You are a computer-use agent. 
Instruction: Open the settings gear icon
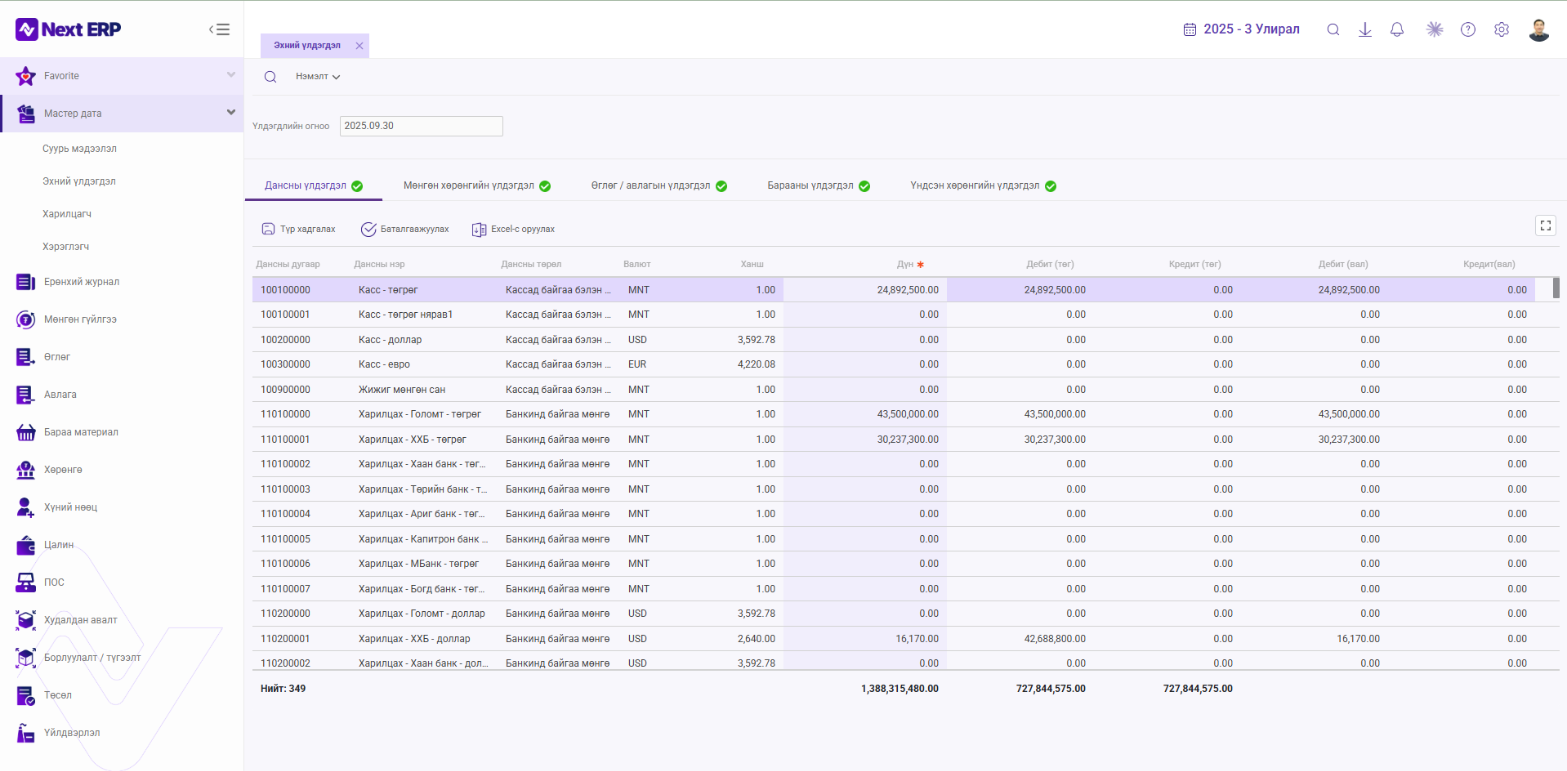click(x=1501, y=29)
